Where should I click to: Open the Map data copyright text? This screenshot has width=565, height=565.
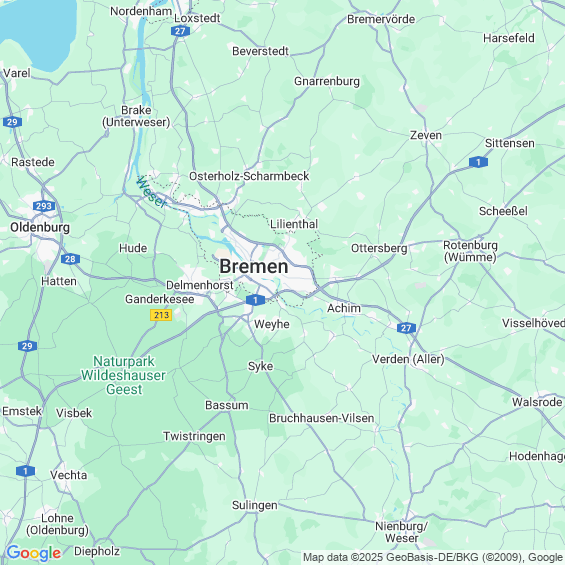click(434, 557)
